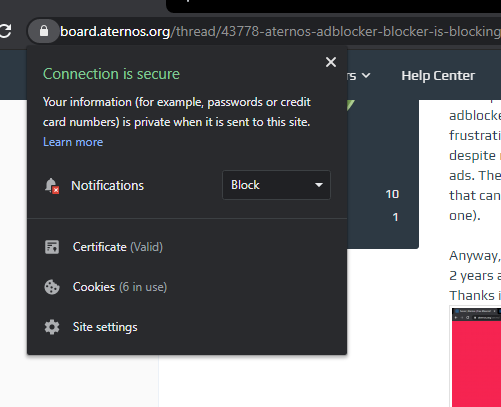The image size is (501, 407).
Task: Reload the page with refresh icon
Action: point(5,31)
